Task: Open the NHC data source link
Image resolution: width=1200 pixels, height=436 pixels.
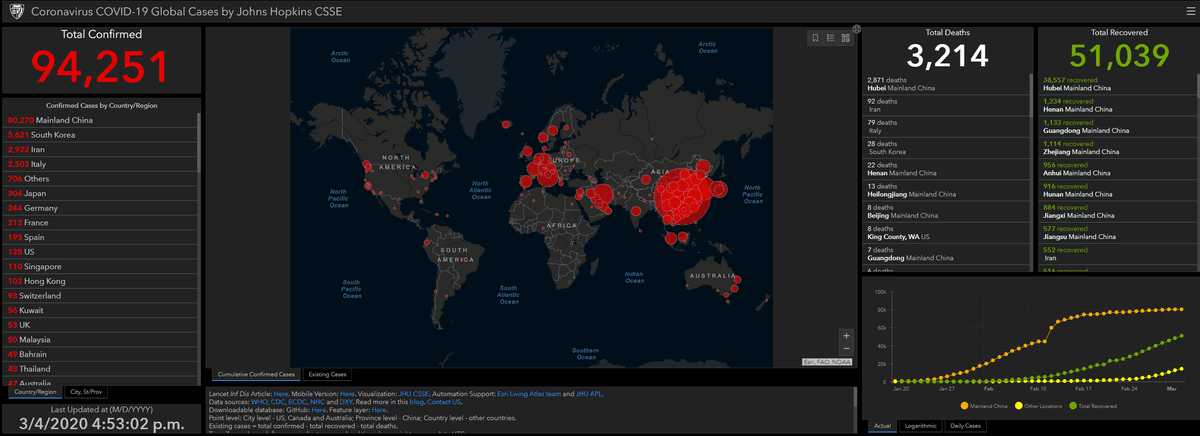Action: (317, 402)
